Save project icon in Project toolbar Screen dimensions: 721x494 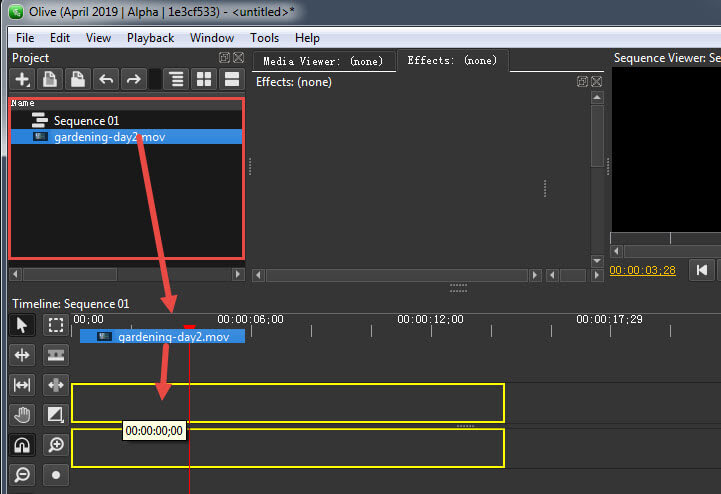(77, 80)
